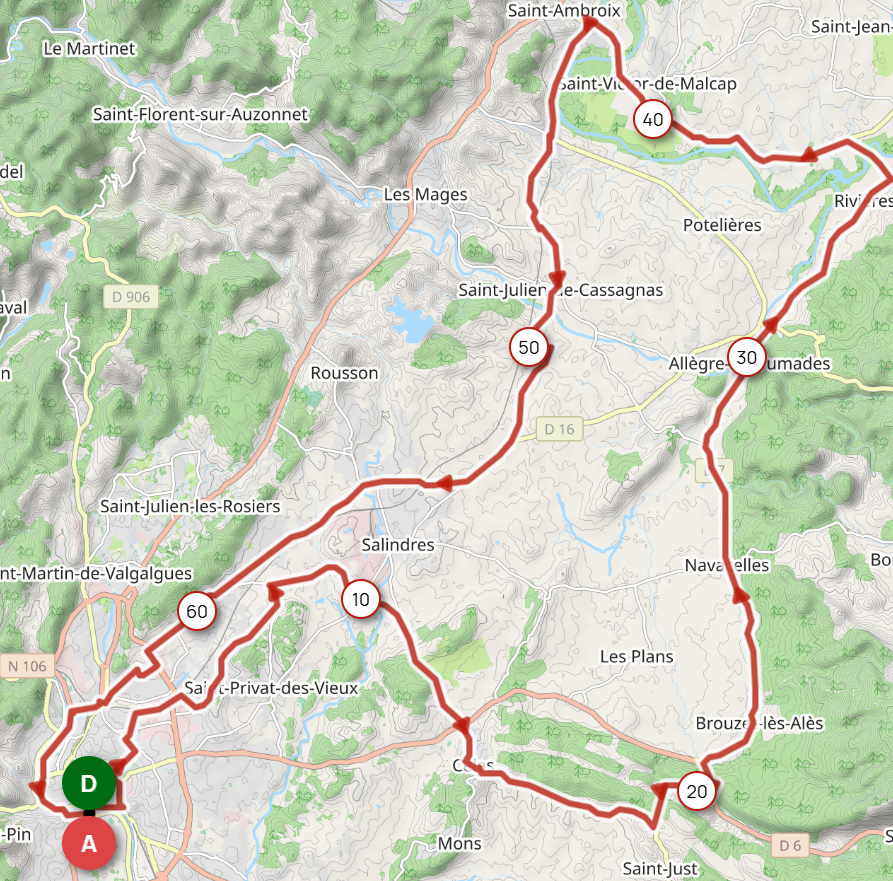
Task: Click the Saint-Ambroix town label
Action: pyautogui.click(x=564, y=10)
